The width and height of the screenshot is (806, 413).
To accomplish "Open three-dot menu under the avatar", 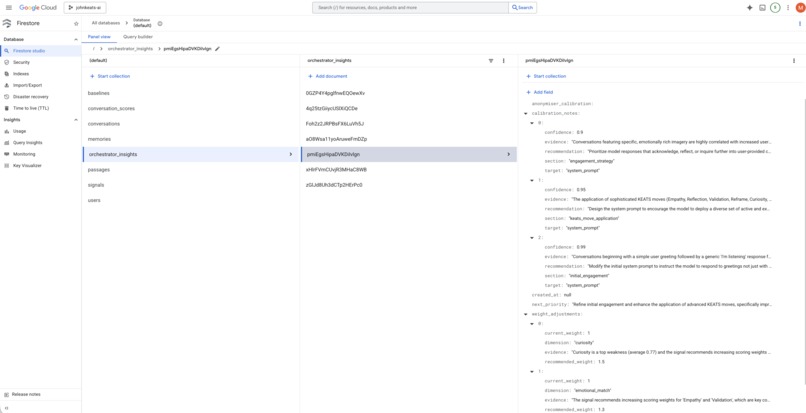I will (799, 24).
